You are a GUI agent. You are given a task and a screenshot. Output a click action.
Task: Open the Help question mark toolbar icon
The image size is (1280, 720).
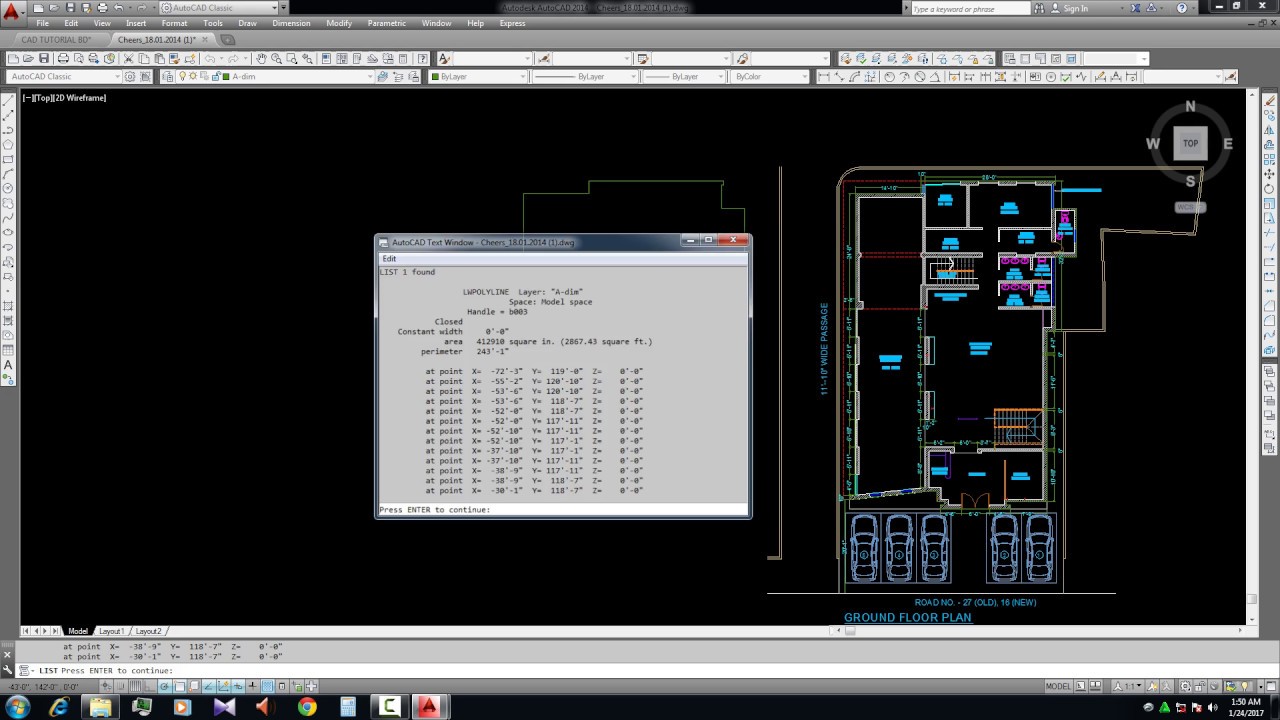[x=422, y=58]
